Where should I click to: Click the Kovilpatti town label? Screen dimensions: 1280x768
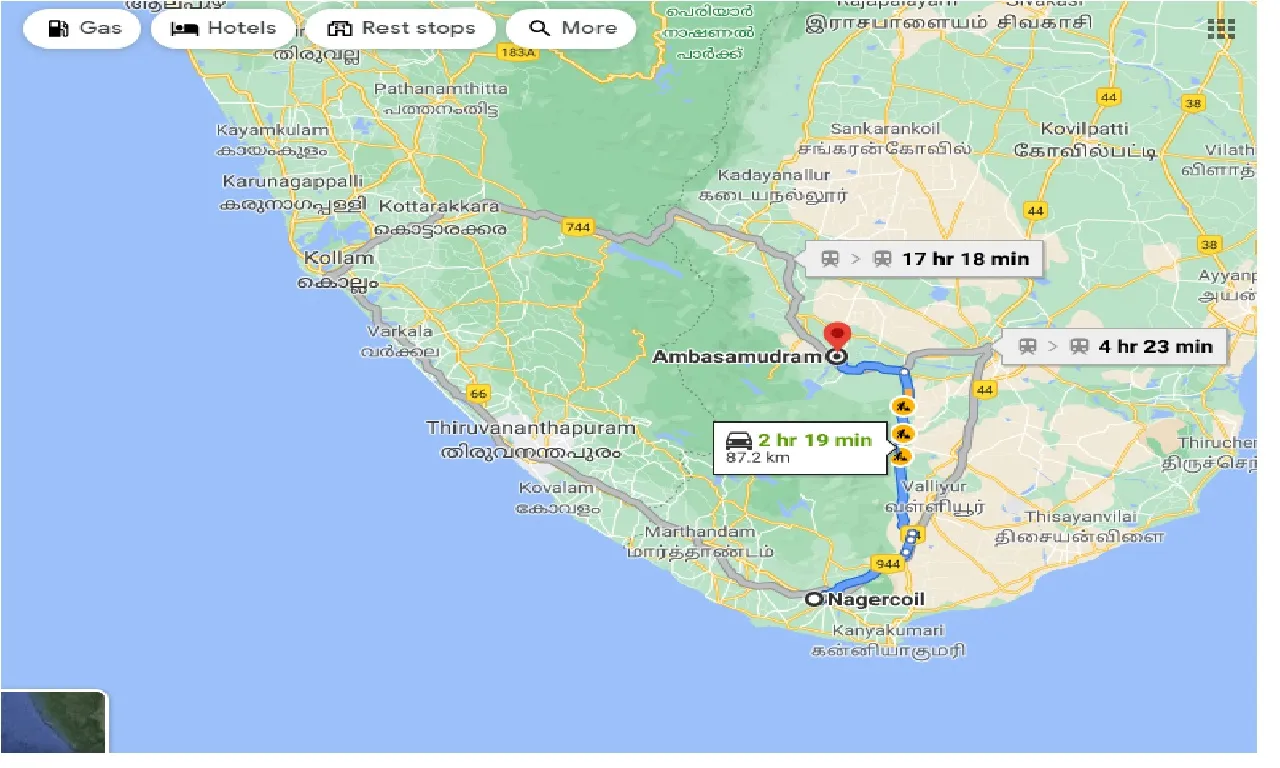tap(1086, 141)
